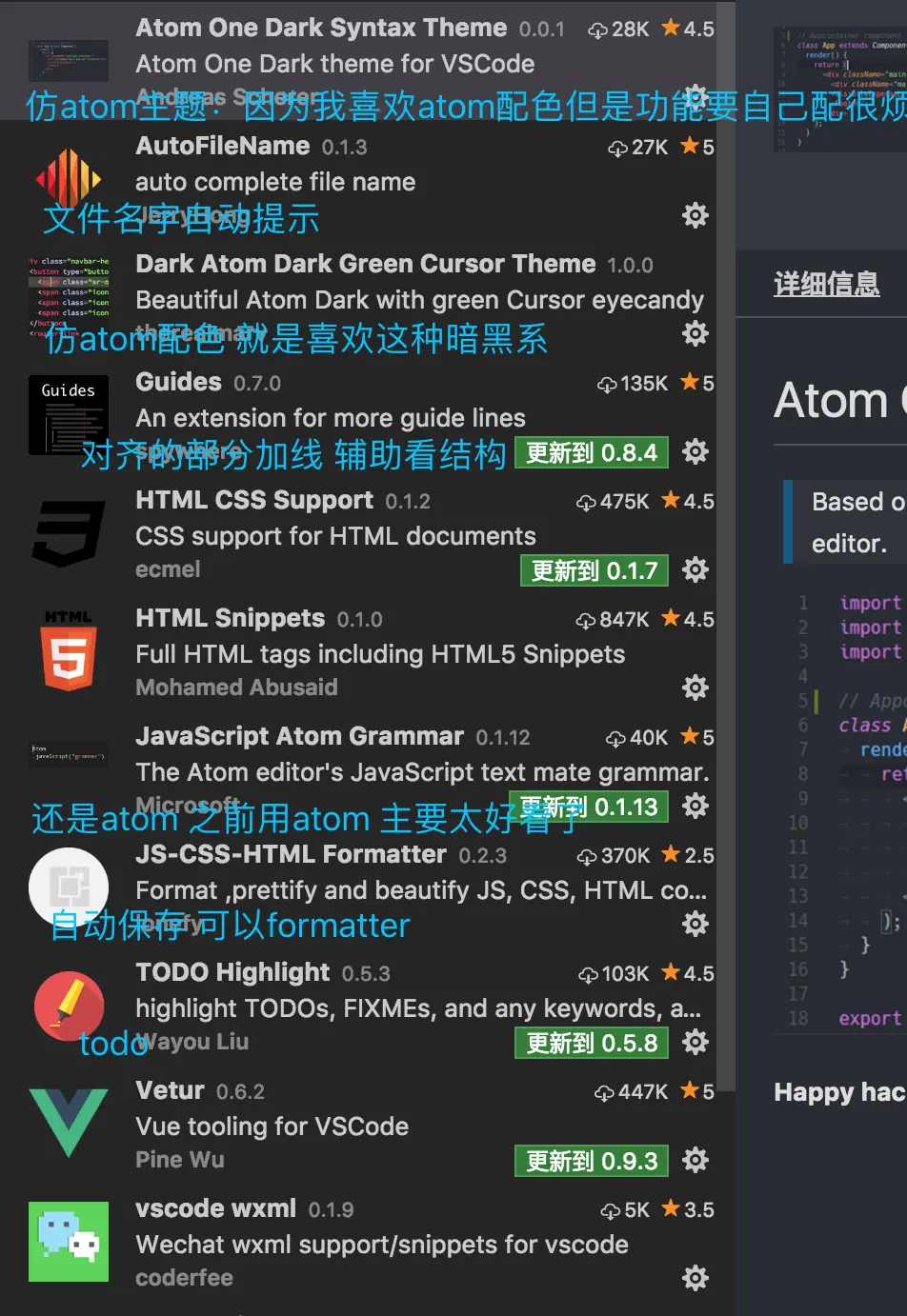Open the Guides extension gear menu
The height and width of the screenshot is (1316, 907).
click(x=695, y=451)
